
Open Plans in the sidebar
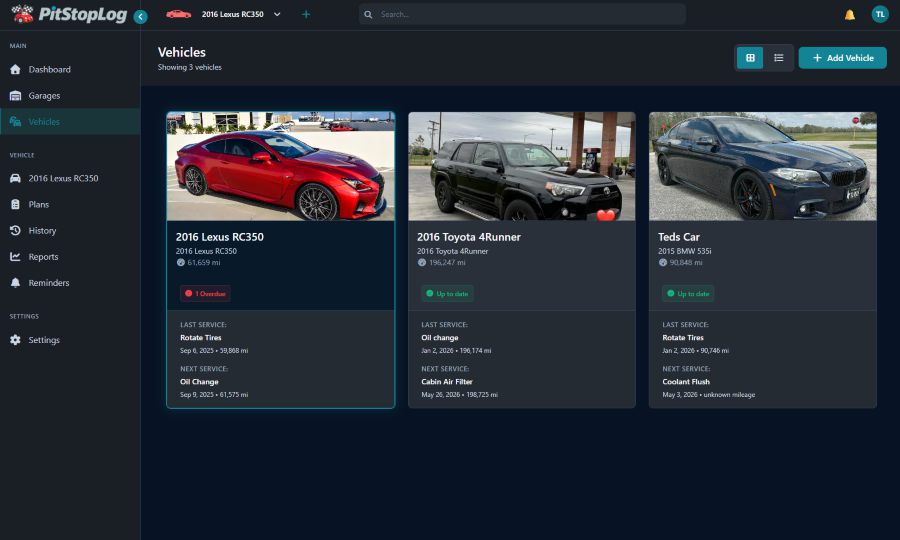70,204
